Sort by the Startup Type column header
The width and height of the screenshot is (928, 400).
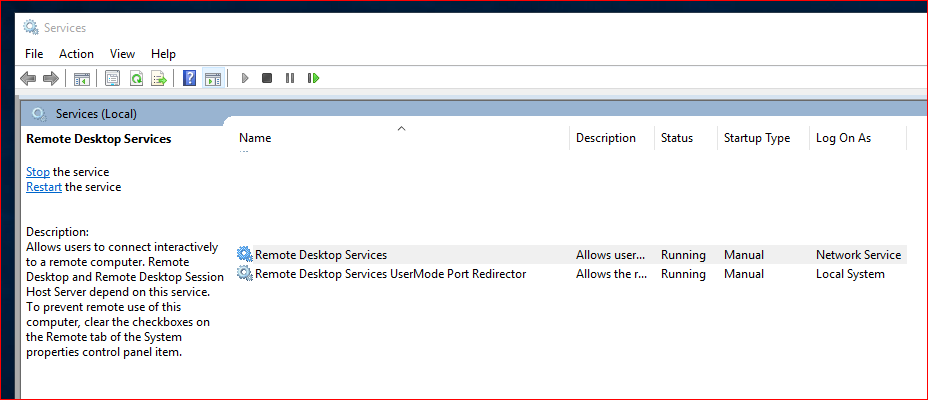pyautogui.click(x=763, y=138)
